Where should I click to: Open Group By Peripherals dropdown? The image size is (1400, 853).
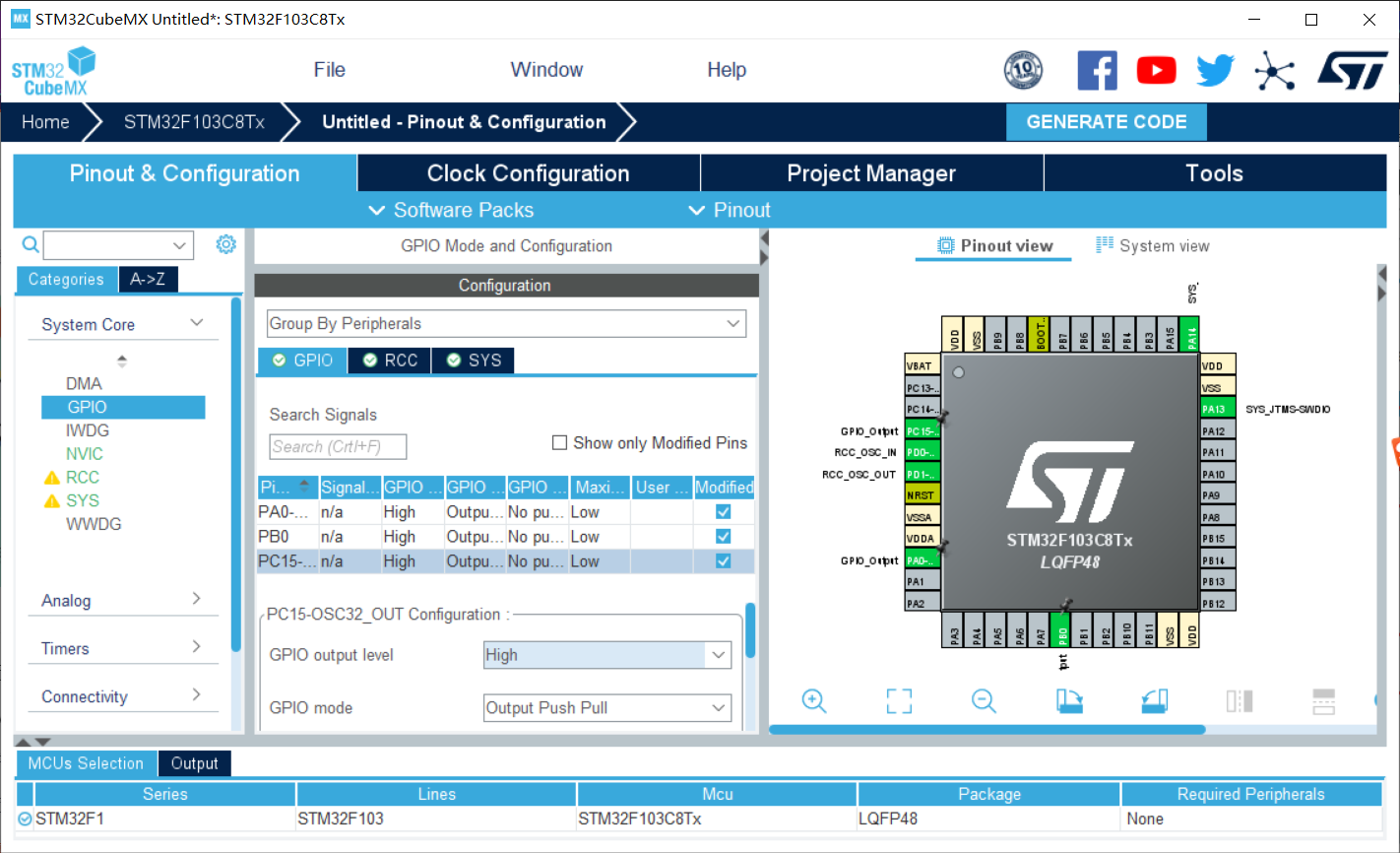coord(506,324)
